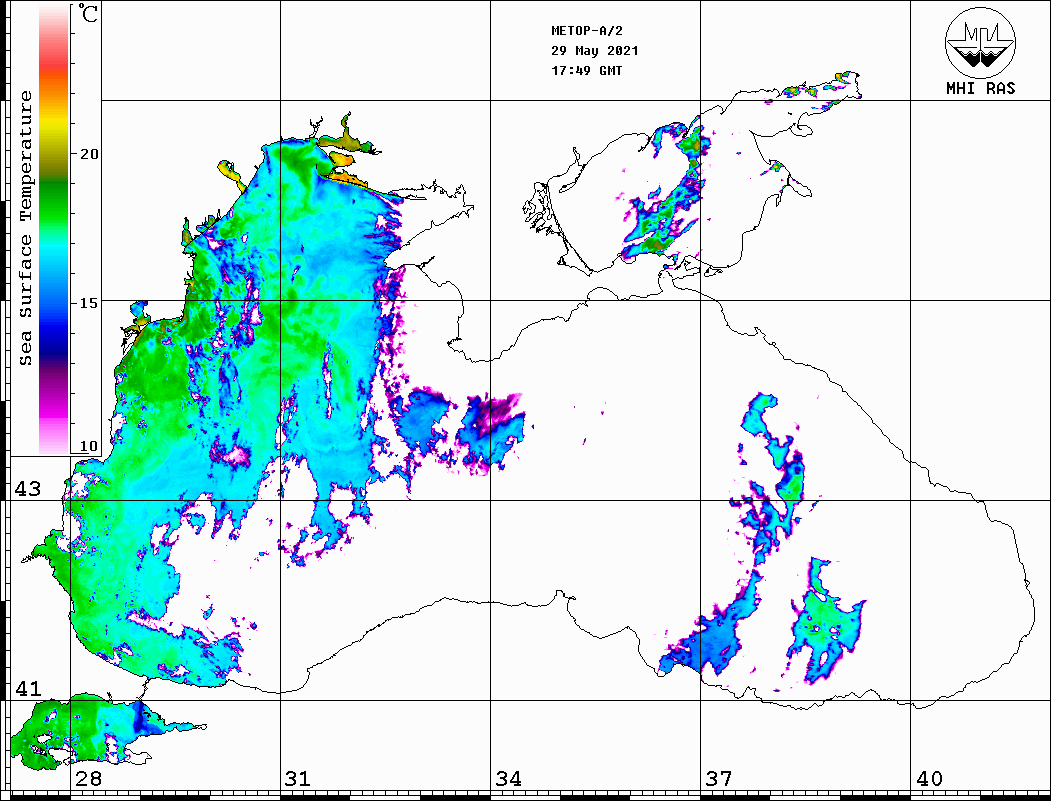Click the longitude label '34'
The height and width of the screenshot is (801, 1051).
click(509, 779)
